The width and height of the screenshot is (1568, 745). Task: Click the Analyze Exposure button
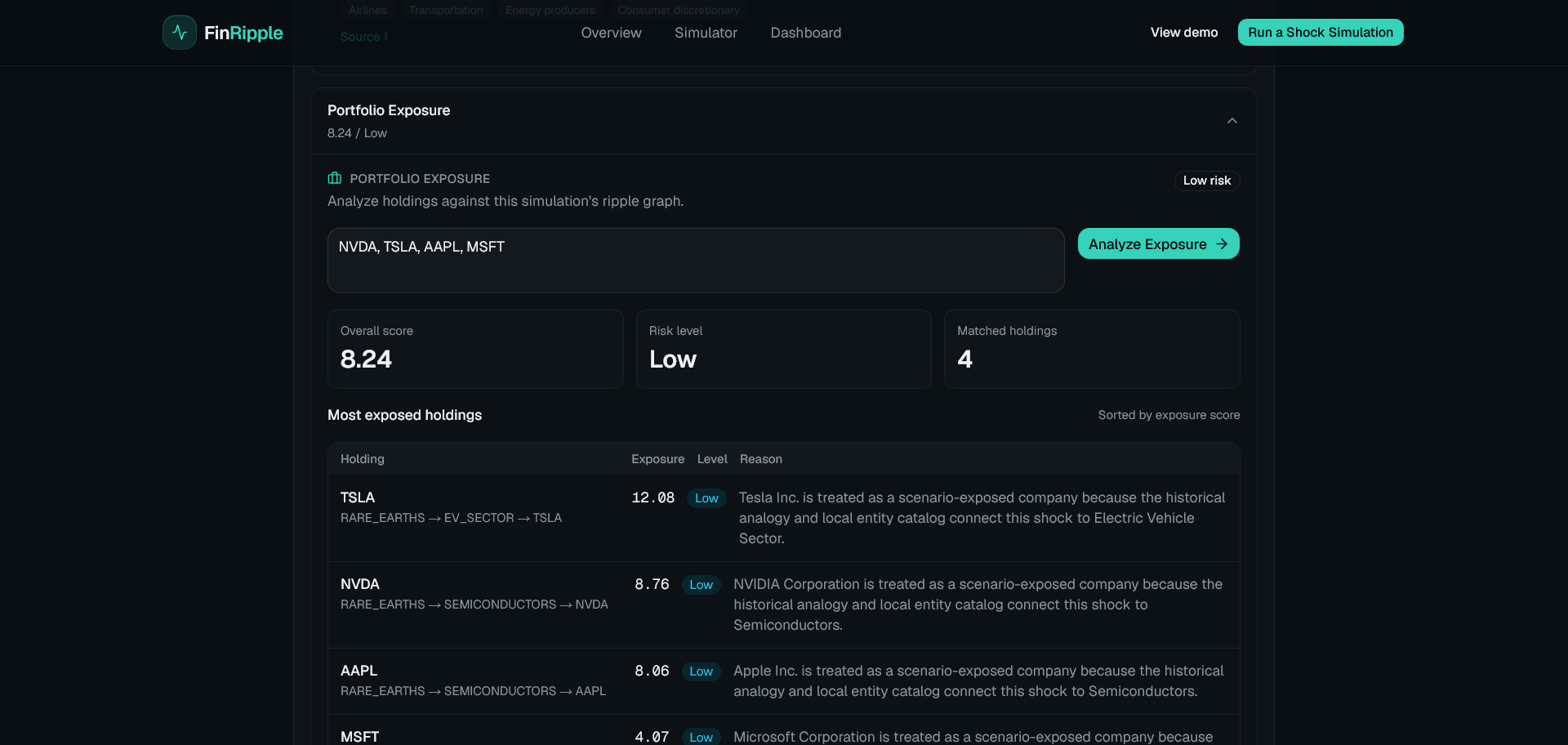1159,243
